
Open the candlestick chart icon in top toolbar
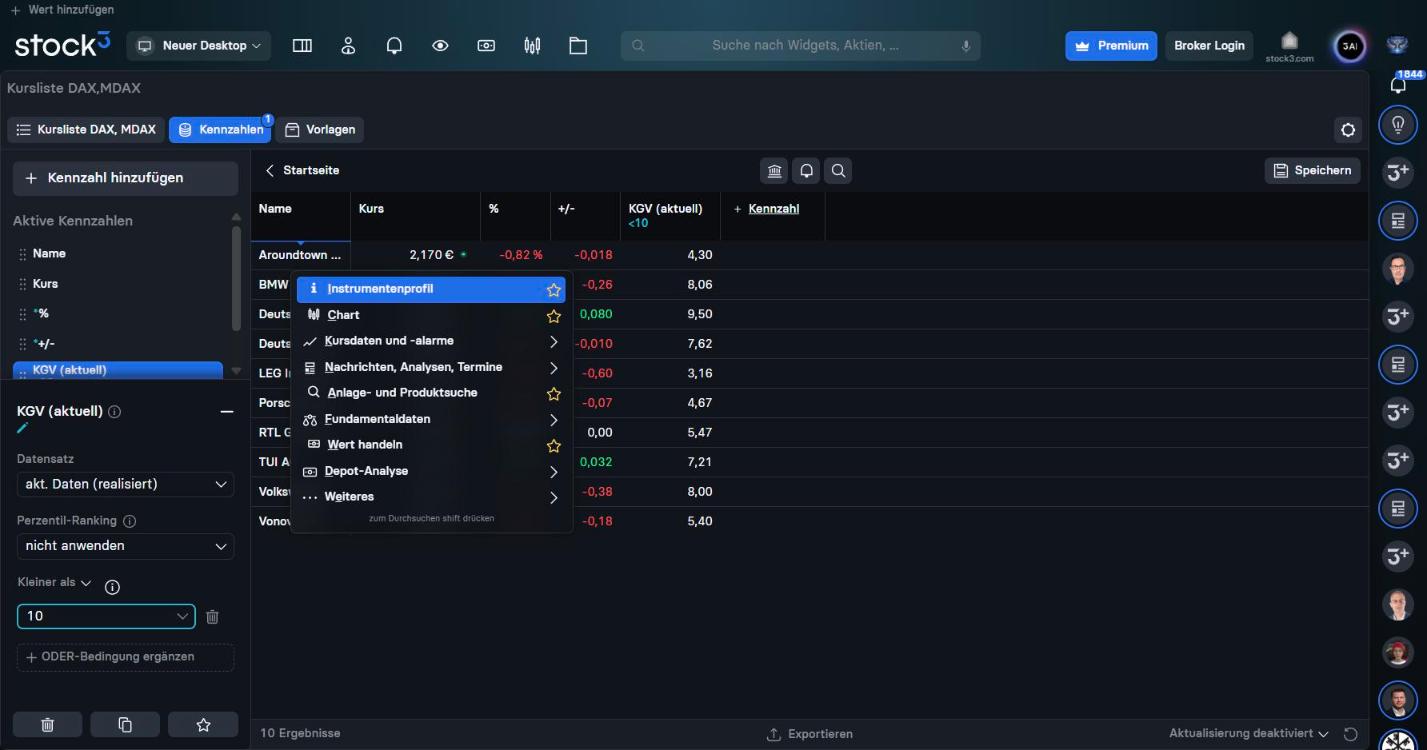(532, 46)
